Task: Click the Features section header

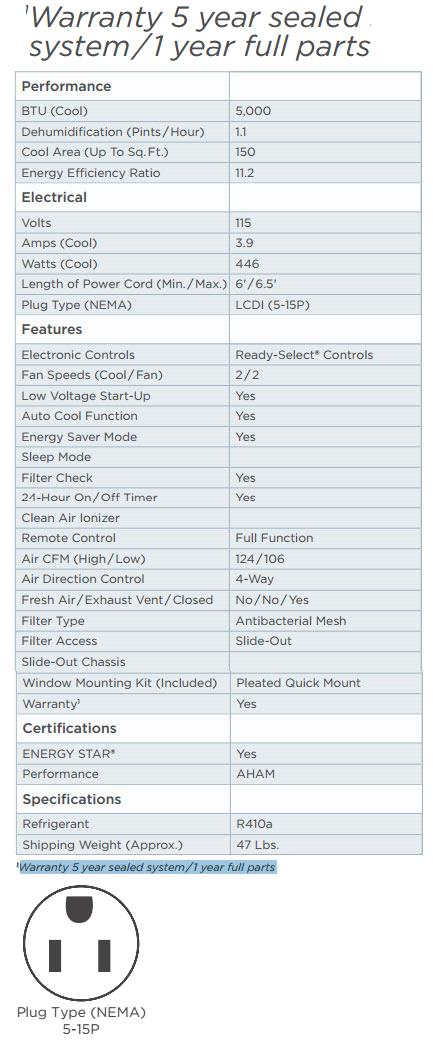Action: coord(52,329)
